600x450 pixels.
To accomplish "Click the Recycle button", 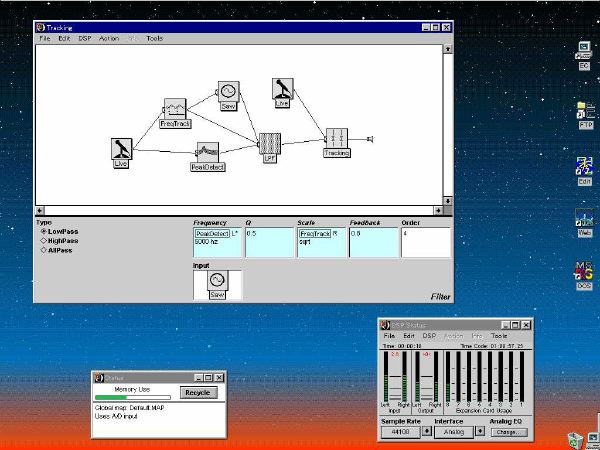I will pyautogui.click(x=197, y=393).
